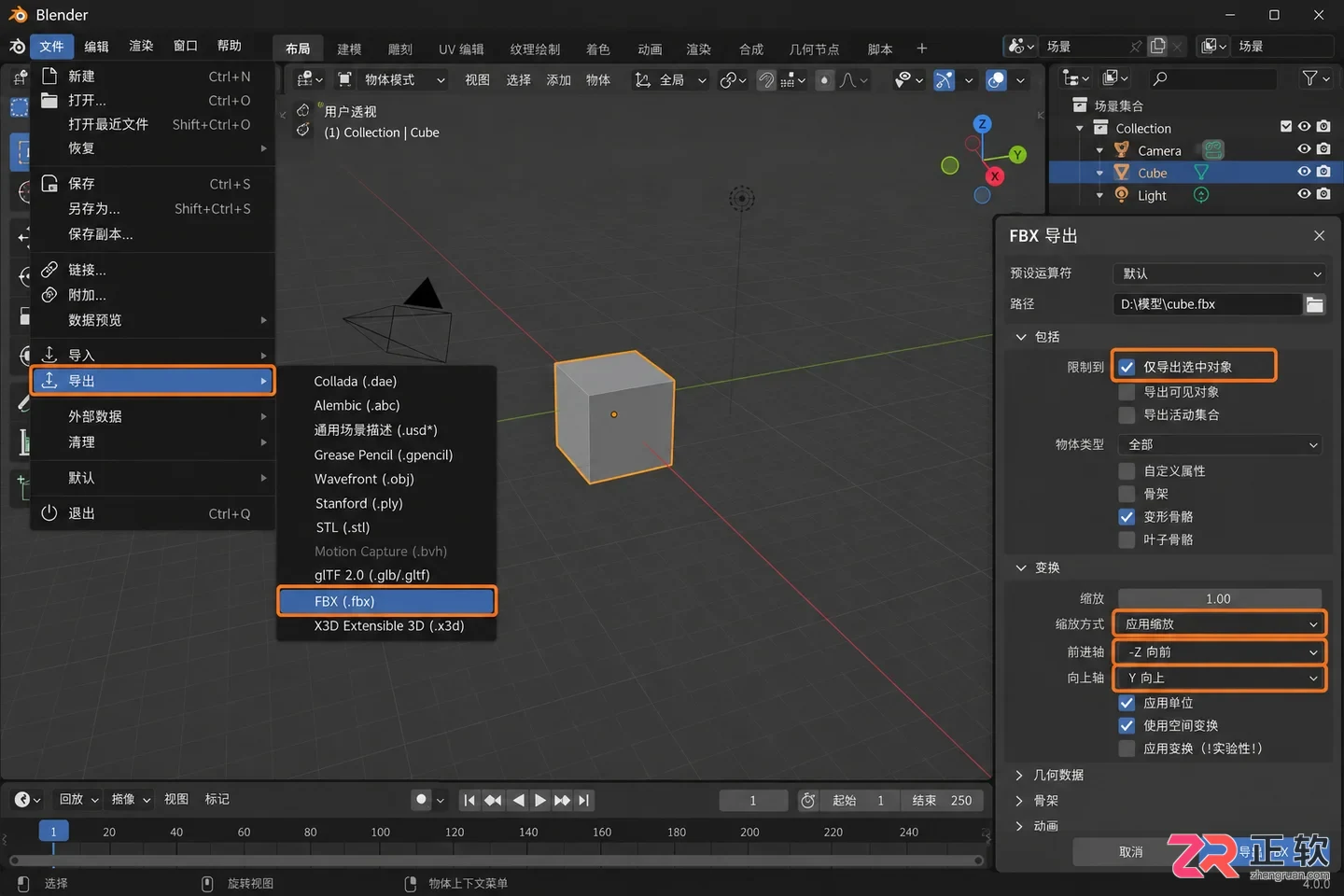The height and width of the screenshot is (896, 1344).
Task: Jump to the timeline end frame
Action: 584,800
